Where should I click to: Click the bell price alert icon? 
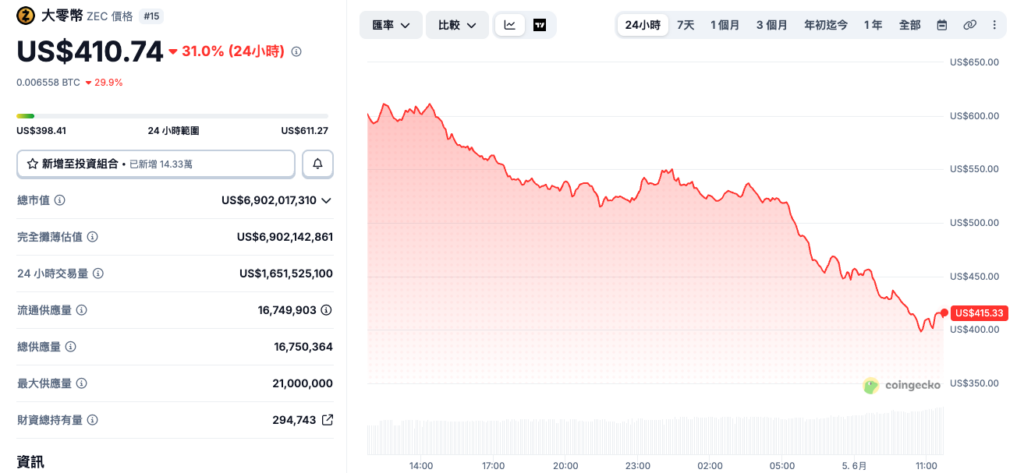click(318, 164)
